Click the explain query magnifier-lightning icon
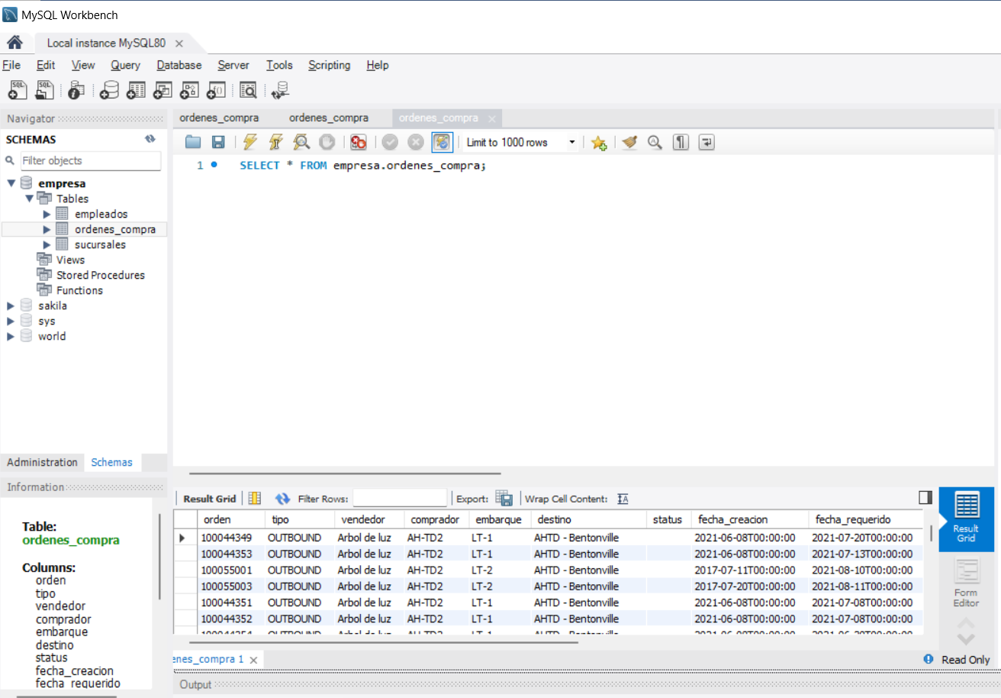 point(301,142)
